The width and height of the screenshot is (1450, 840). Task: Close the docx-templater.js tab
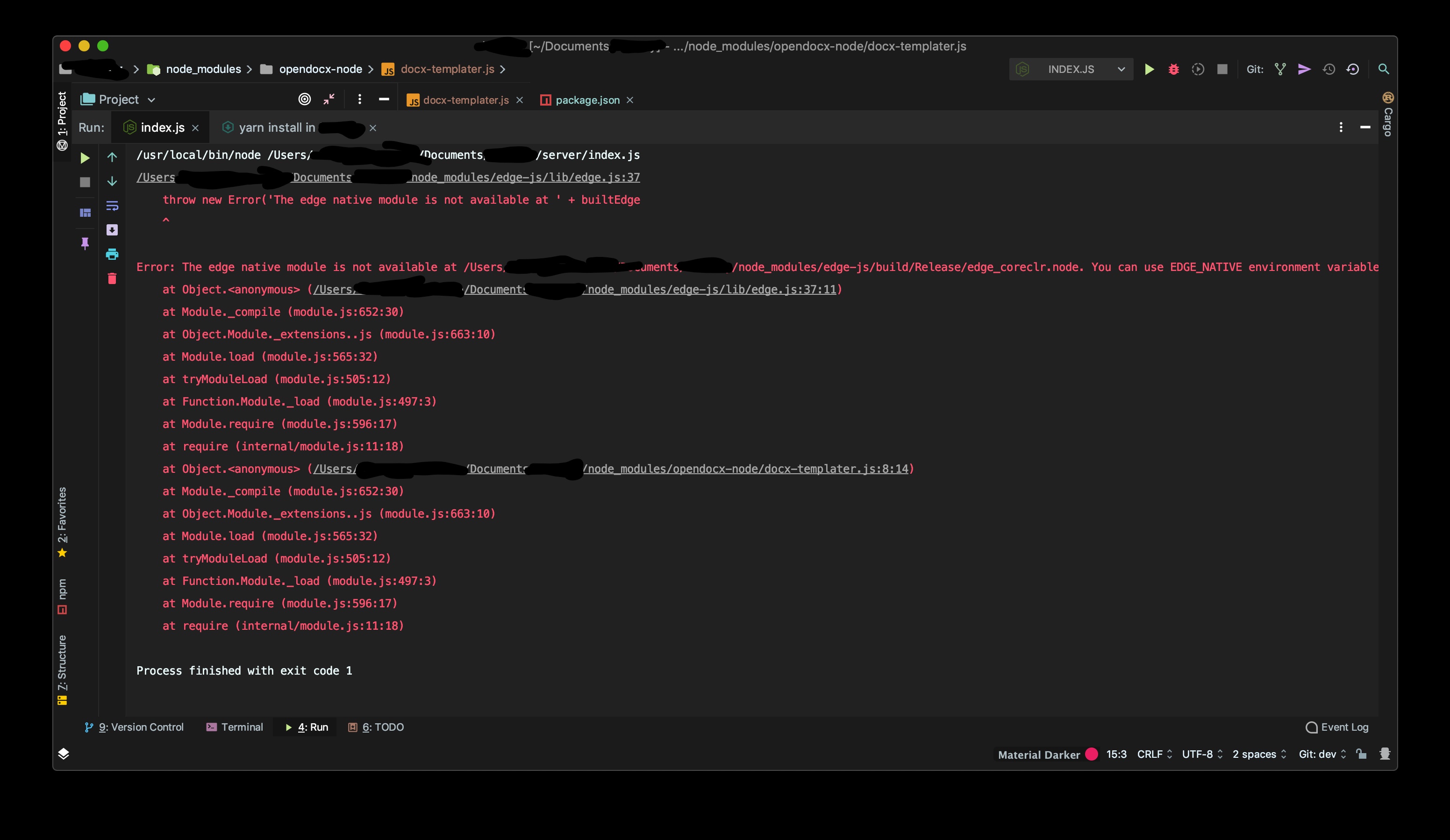click(x=520, y=100)
